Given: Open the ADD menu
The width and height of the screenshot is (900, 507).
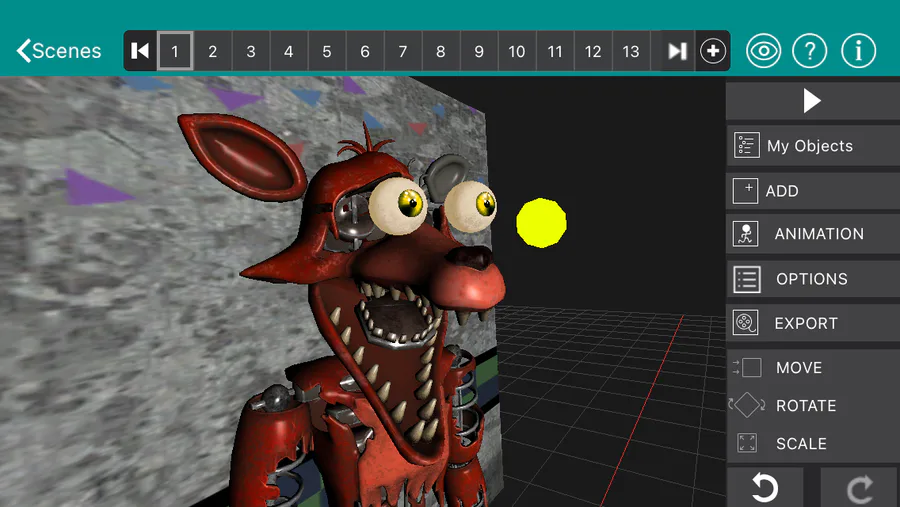Looking at the screenshot, I should pyautogui.click(x=813, y=191).
